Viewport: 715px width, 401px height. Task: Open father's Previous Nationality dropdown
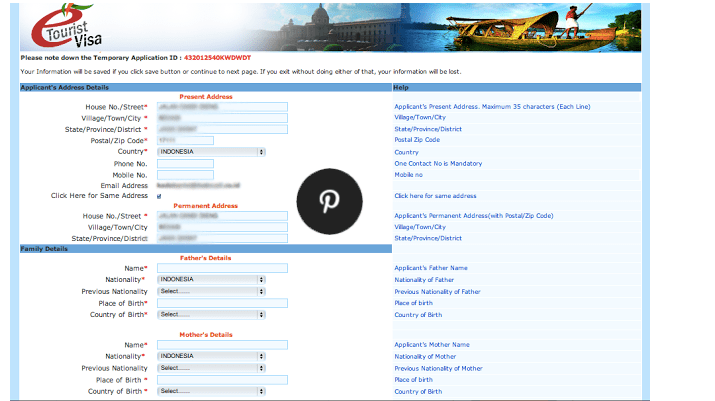pyautogui.click(x=211, y=291)
